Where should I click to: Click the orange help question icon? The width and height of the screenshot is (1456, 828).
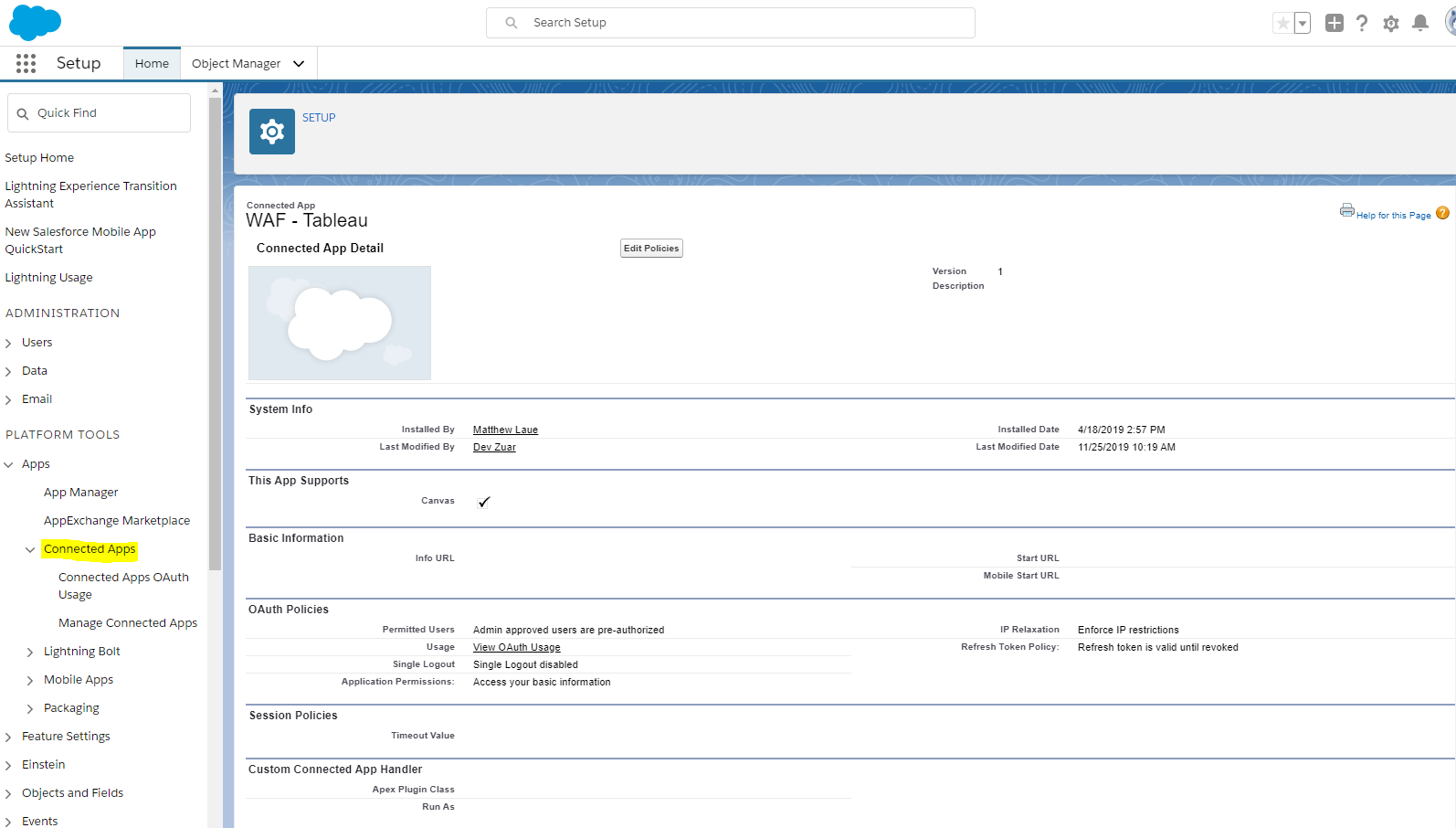point(1442,213)
